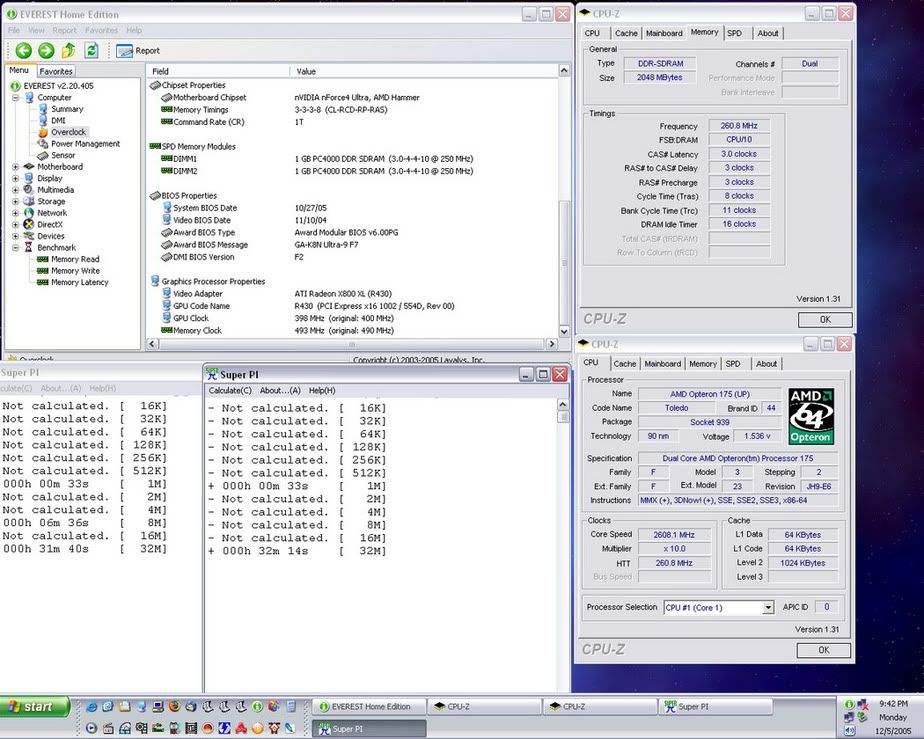Image resolution: width=924 pixels, height=739 pixels.
Task: Select Power Management in the tree
Action: pos(85,144)
